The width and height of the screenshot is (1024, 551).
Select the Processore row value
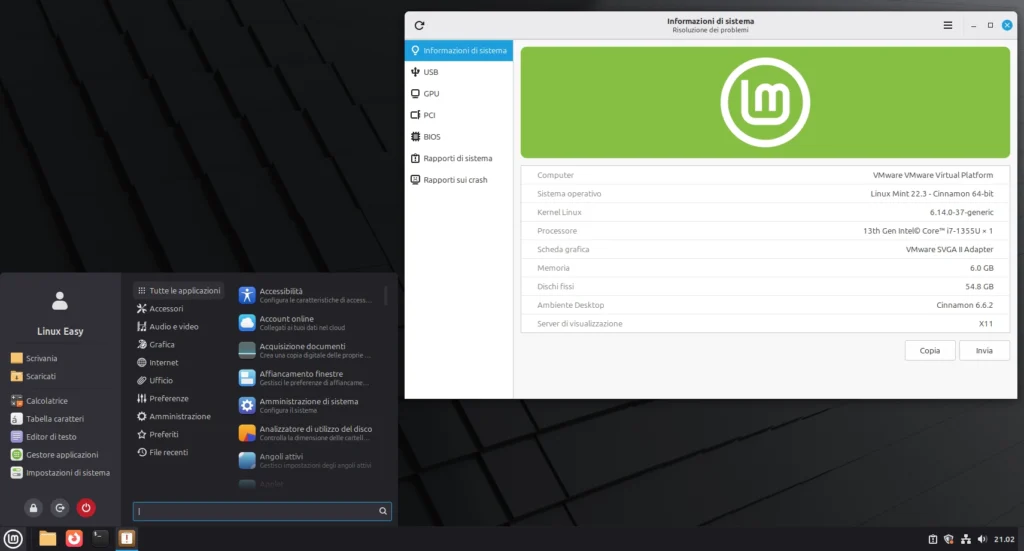coord(928,230)
